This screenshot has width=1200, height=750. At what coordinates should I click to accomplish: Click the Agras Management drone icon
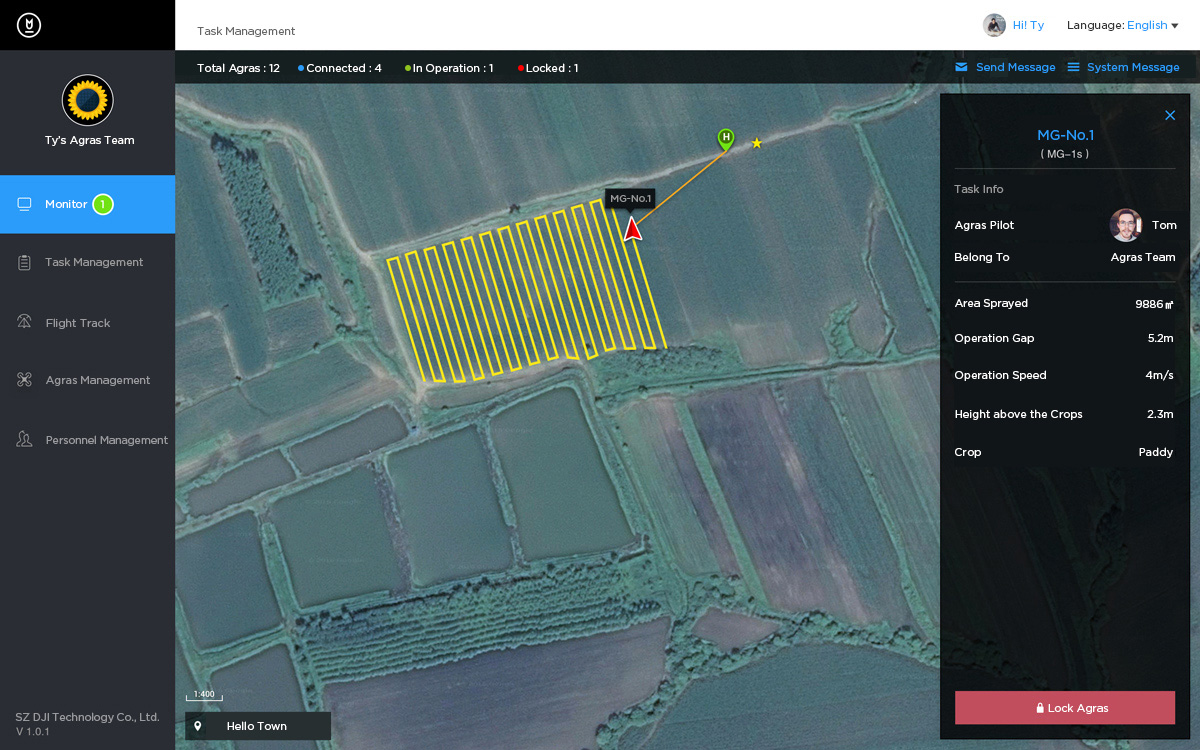click(x=25, y=380)
